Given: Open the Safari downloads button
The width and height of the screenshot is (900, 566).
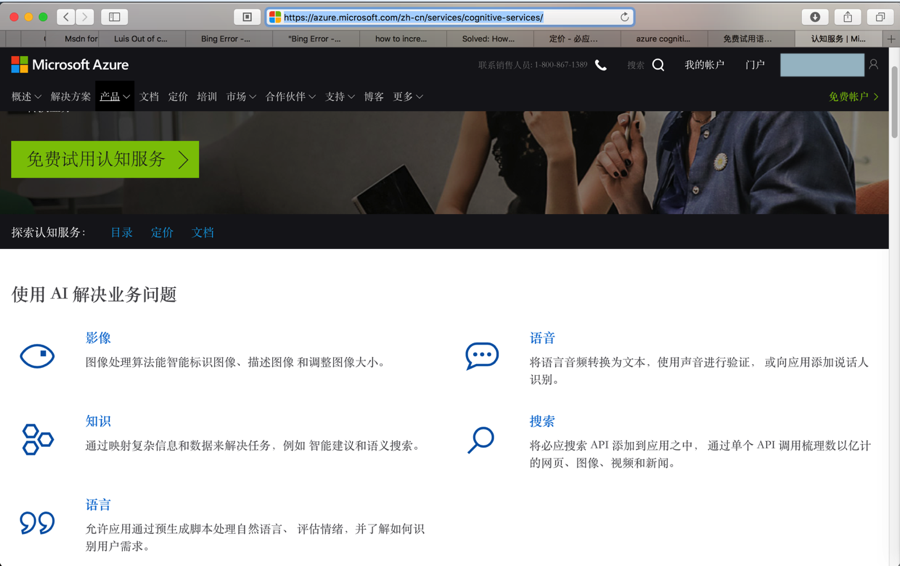Looking at the screenshot, I should [814, 17].
